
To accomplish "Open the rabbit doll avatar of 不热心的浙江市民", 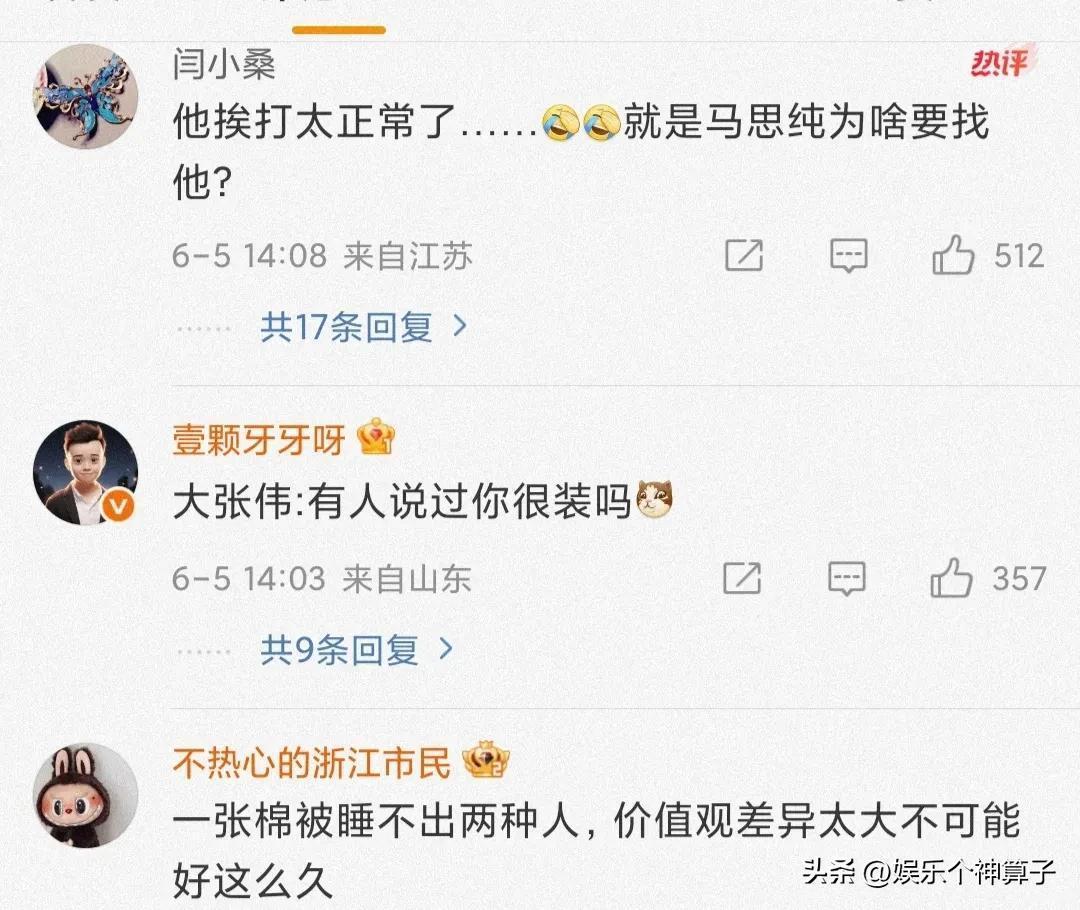I will (x=85, y=795).
